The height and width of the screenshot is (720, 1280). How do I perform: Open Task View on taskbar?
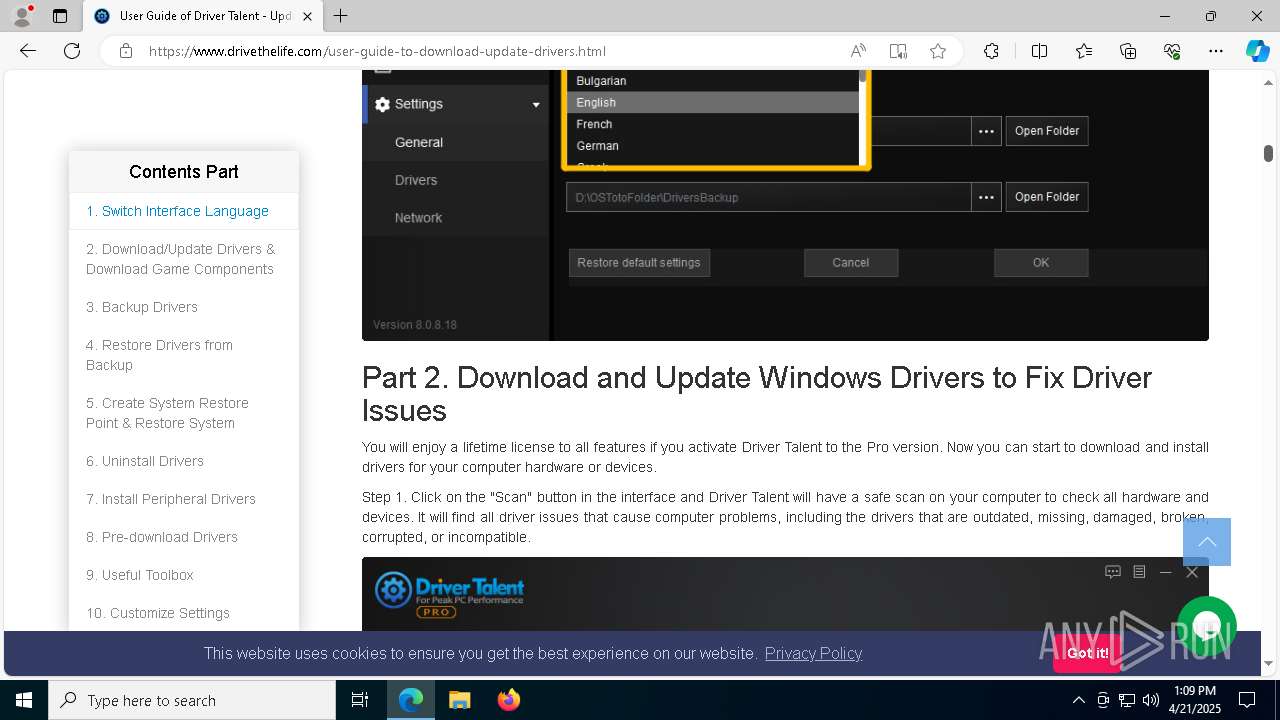pyautogui.click(x=360, y=700)
